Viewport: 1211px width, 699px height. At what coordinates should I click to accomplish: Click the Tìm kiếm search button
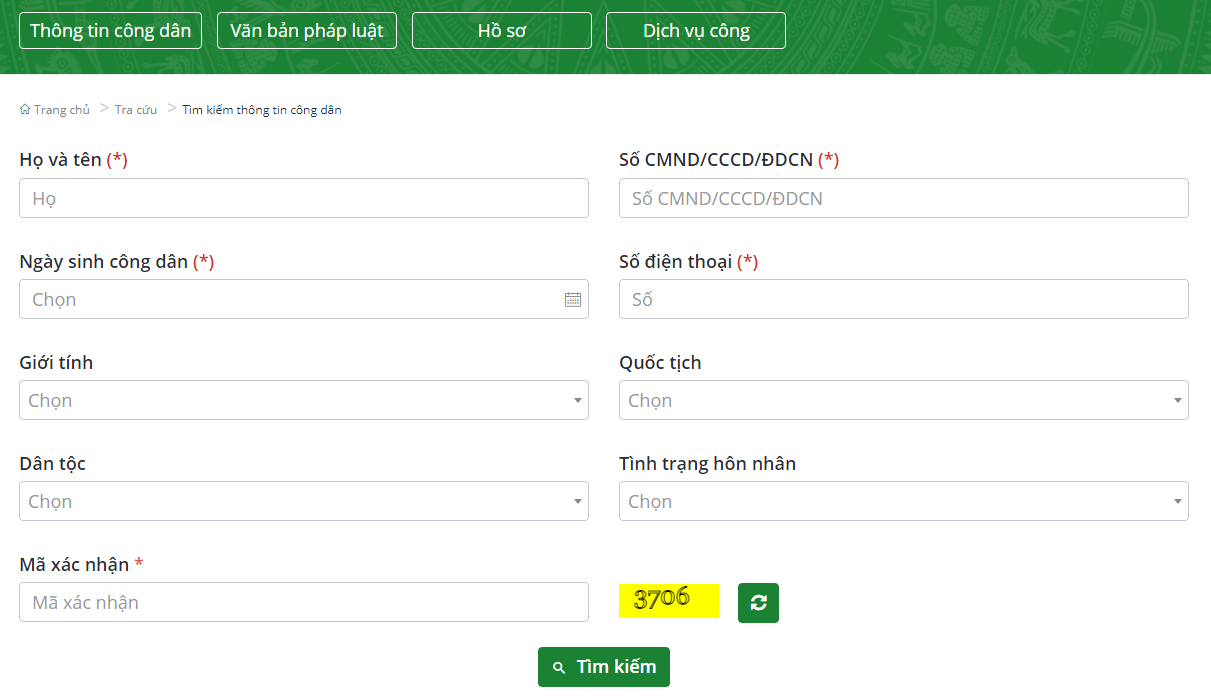(x=603, y=667)
